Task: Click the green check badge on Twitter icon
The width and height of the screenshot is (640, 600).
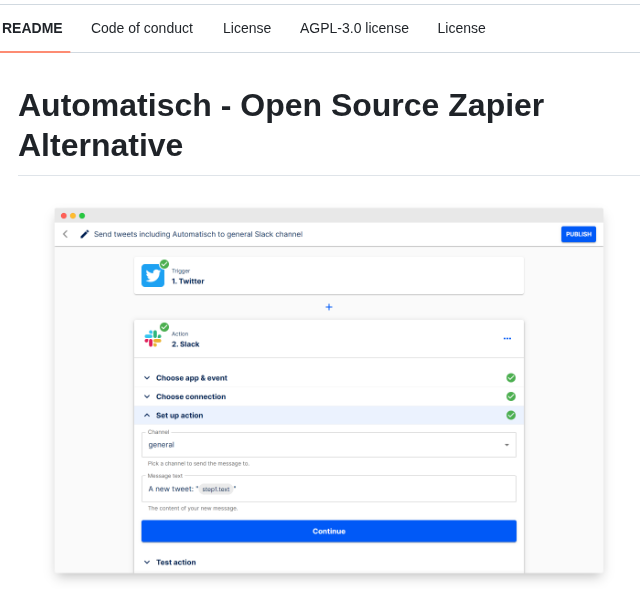Action: pos(164,264)
